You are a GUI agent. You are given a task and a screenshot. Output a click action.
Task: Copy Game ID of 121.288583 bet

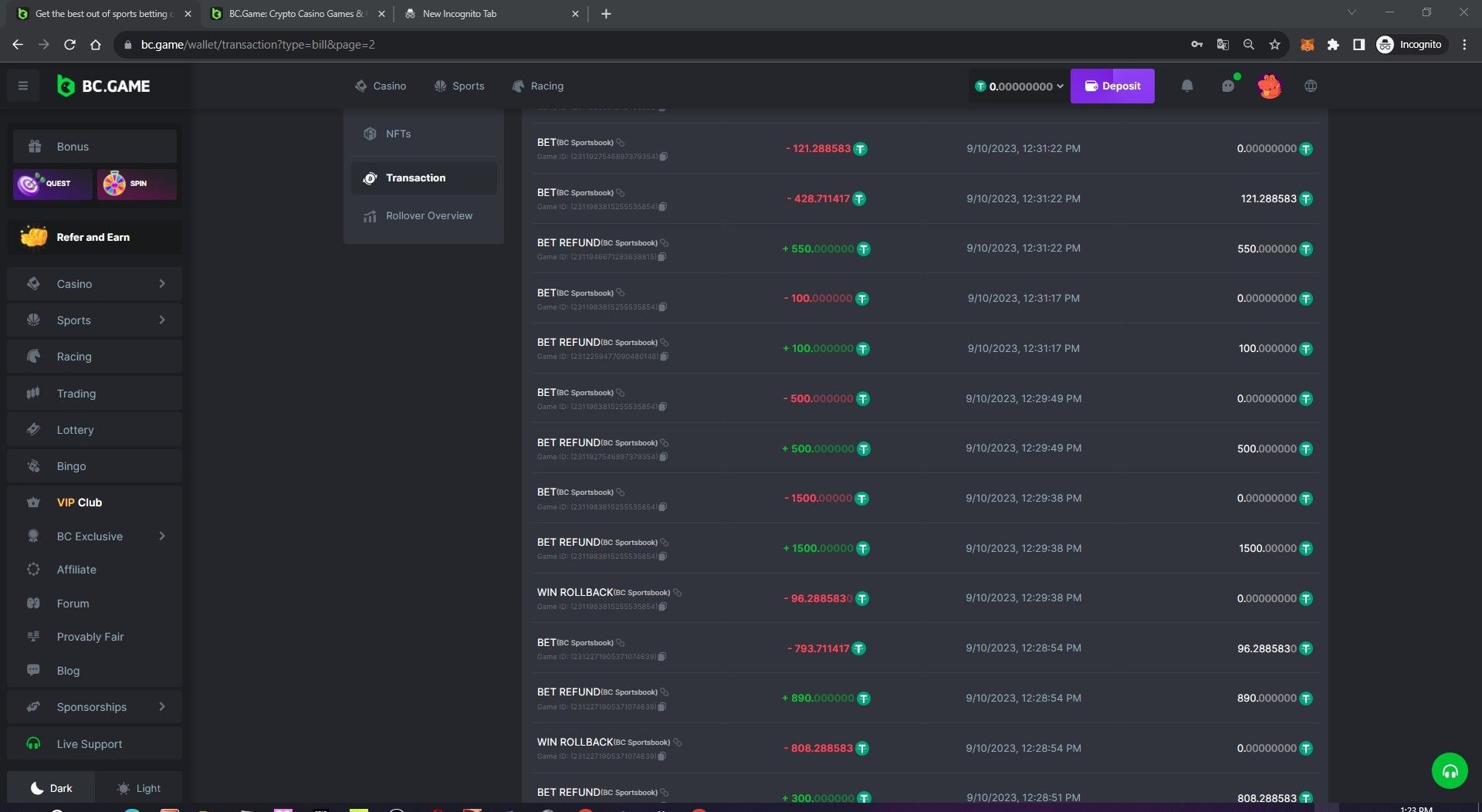click(663, 157)
